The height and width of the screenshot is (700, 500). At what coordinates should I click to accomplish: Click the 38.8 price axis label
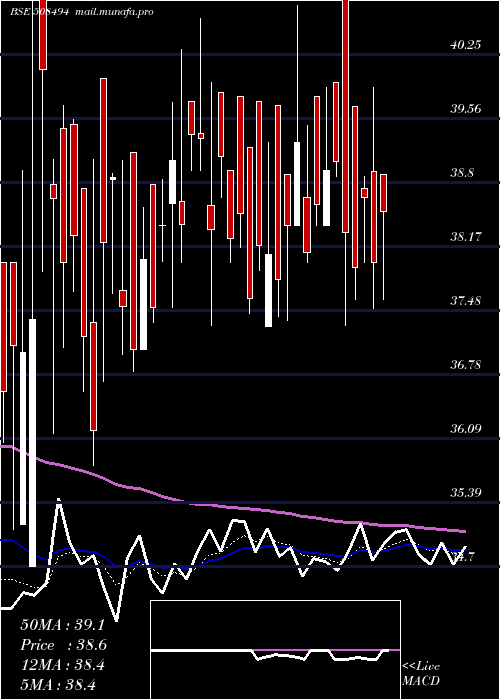(x=462, y=173)
